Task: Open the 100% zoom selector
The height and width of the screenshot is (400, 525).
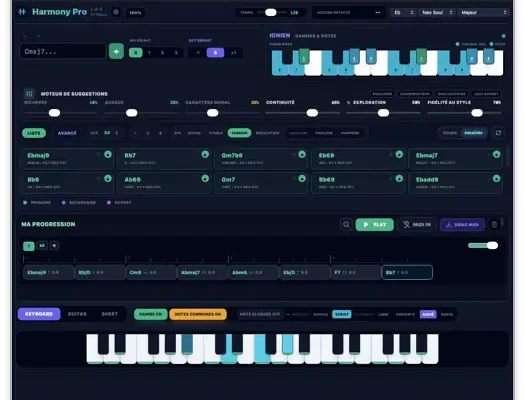Action: (135, 13)
